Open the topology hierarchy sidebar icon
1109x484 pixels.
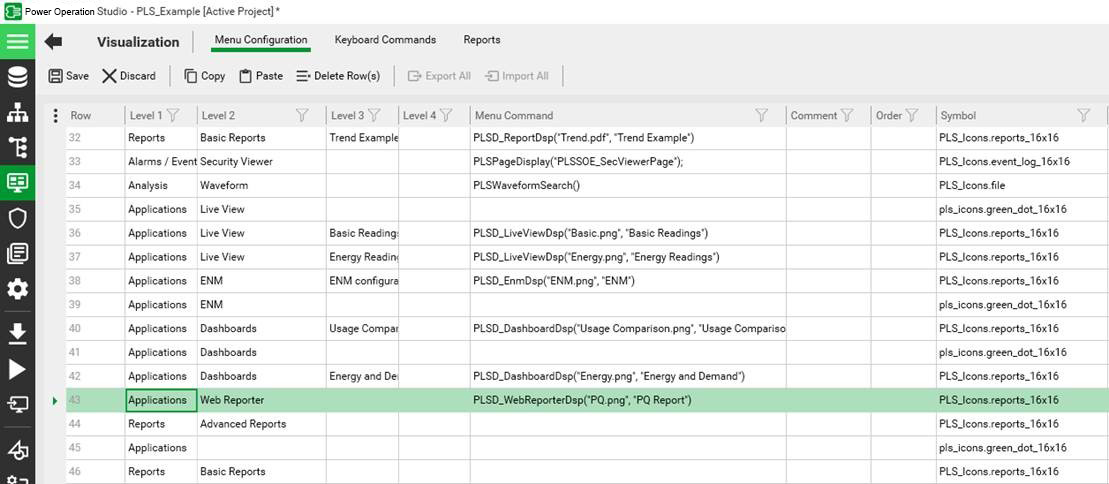[x=18, y=113]
